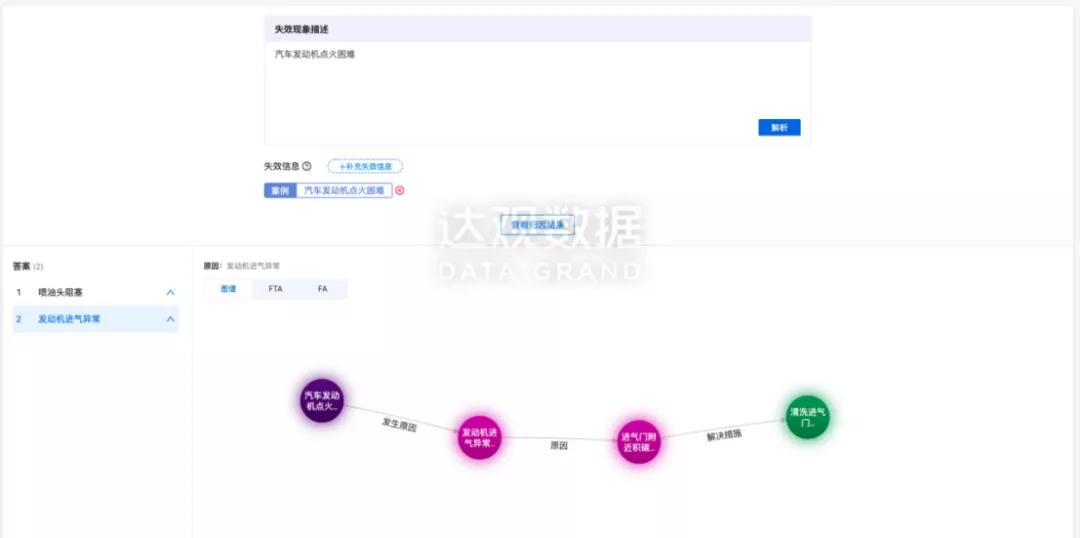Viewport: 1080px width, 538px height.
Task: Remove the 汽车发动机点火困难 case tag
Action: coord(400,190)
